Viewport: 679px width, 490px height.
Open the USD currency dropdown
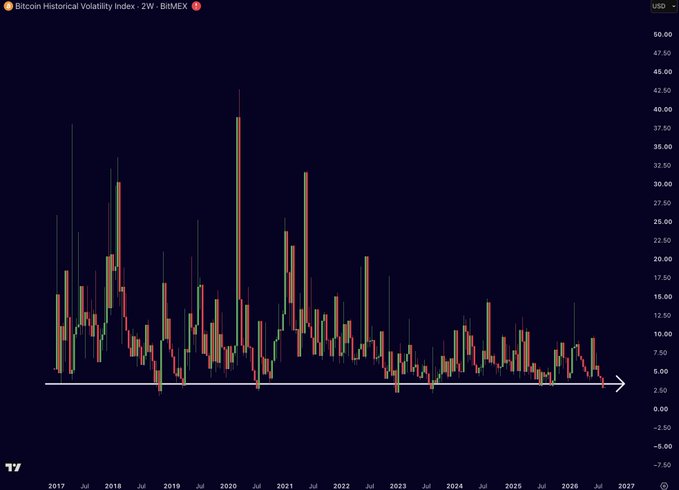(x=663, y=6)
